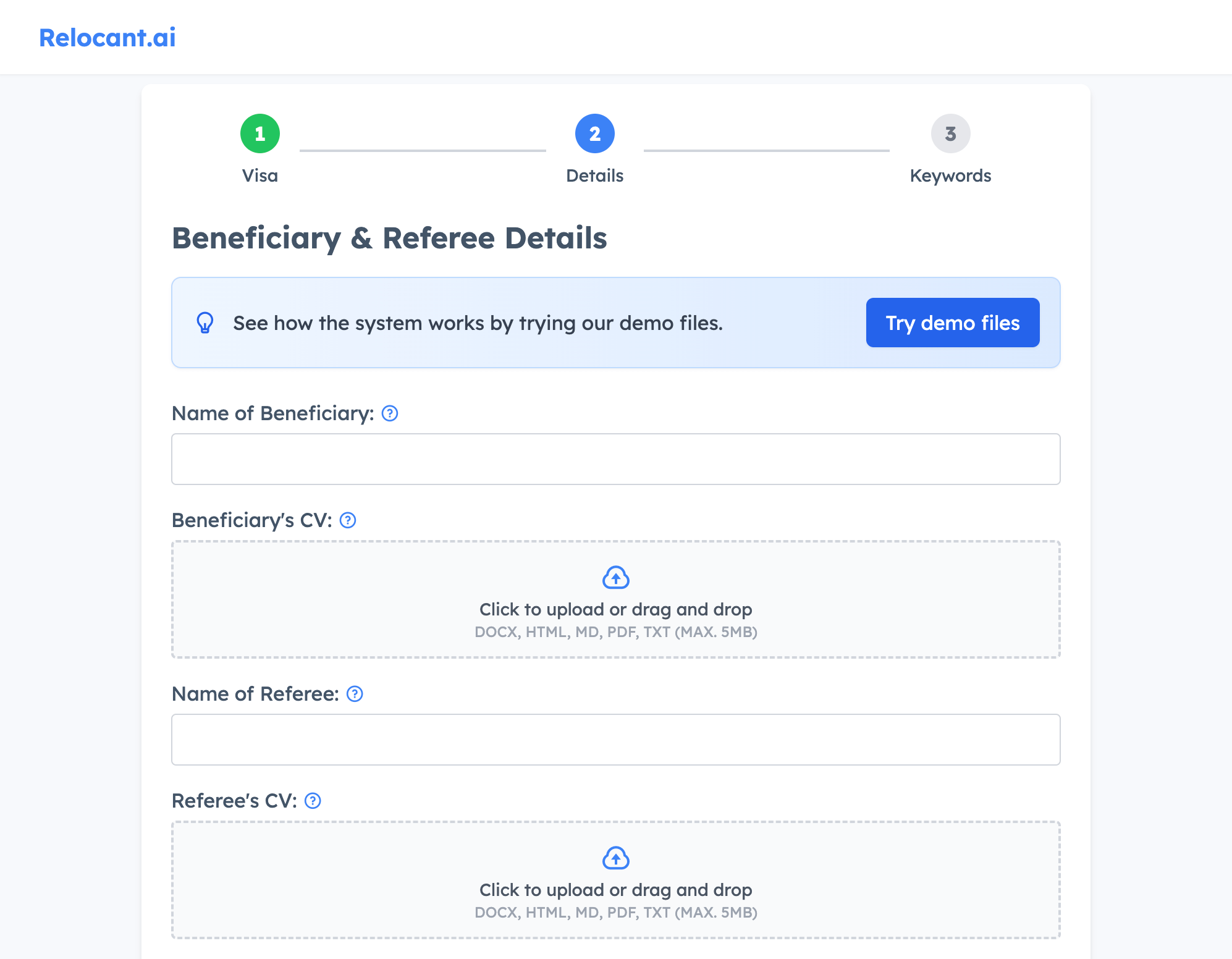Focus the Name of Beneficiary input field
The width and height of the screenshot is (1232, 959).
[616, 459]
